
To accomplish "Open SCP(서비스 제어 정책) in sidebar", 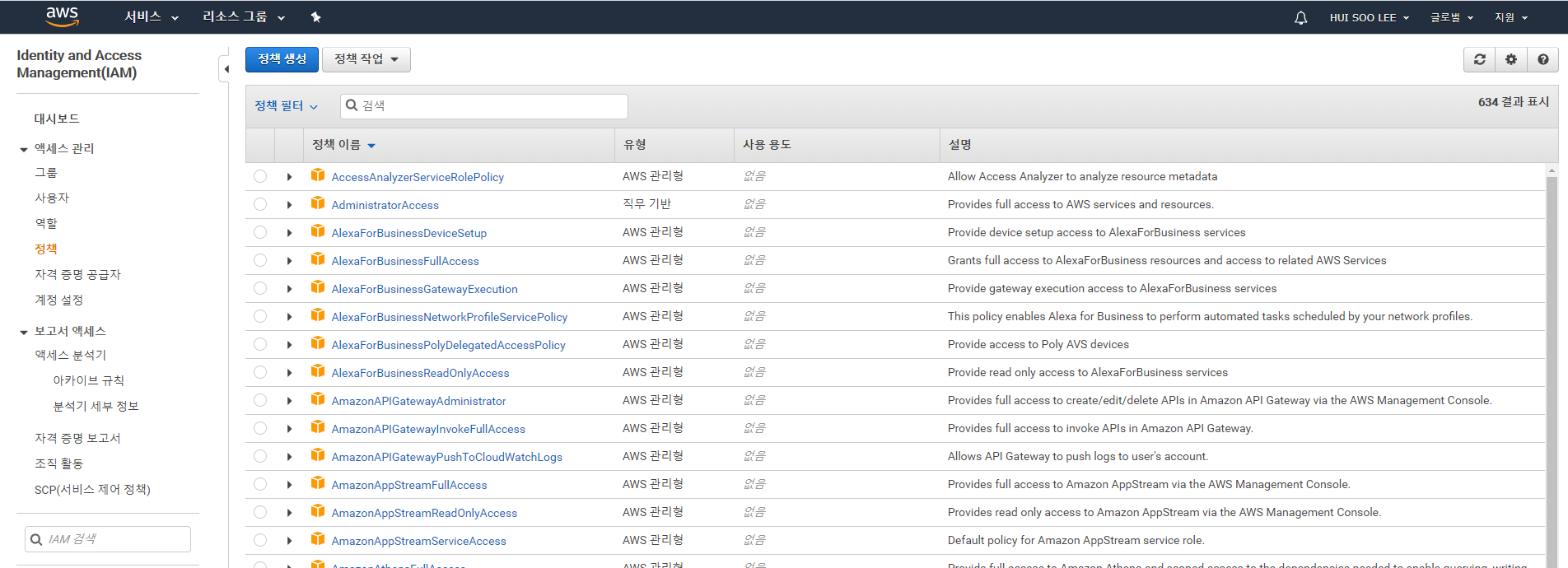I will [x=92, y=490].
